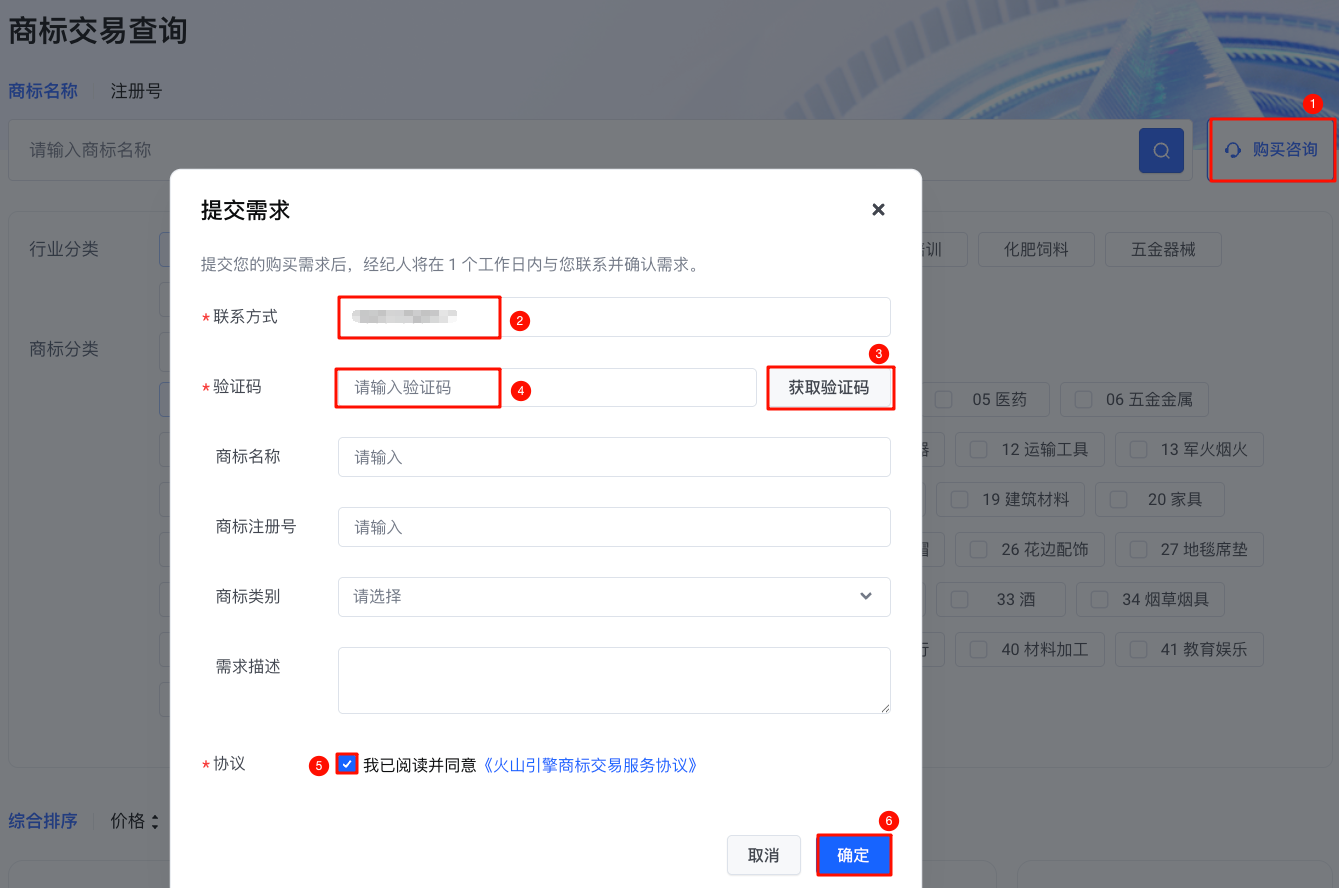Sort results by 综合排序

click(x=43, y=821)
